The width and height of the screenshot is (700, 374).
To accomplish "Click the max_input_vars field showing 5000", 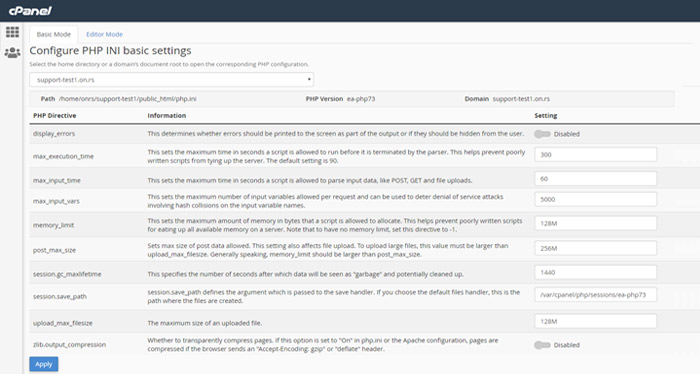I will [596, 199].
